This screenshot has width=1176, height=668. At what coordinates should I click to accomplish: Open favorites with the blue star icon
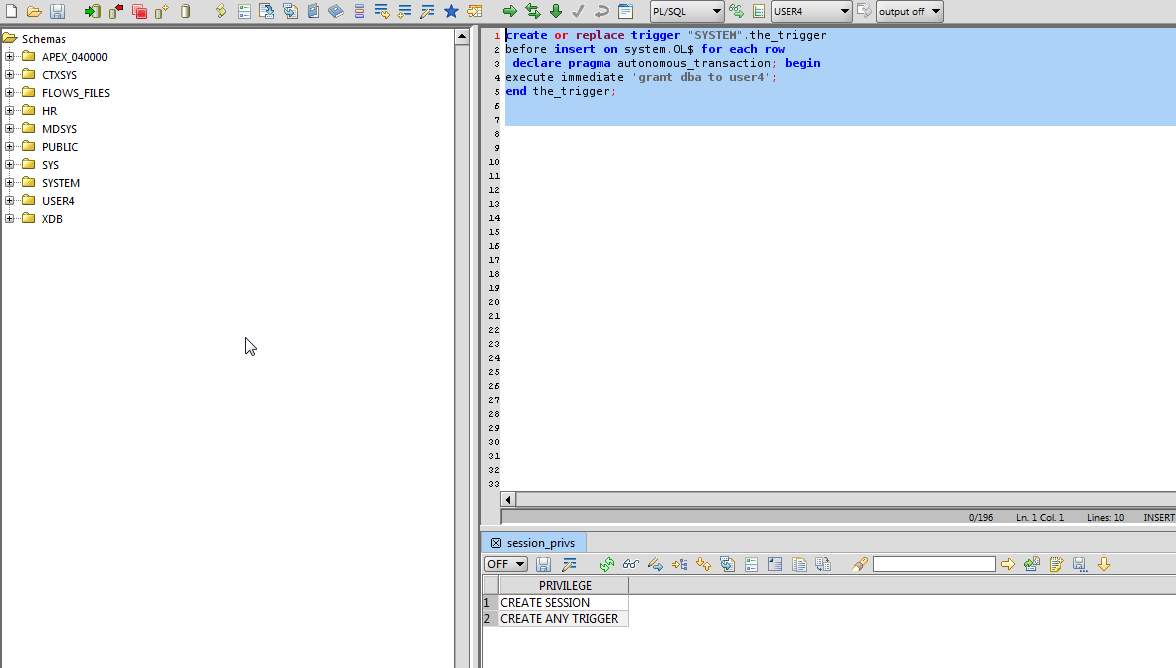(x=451, y=11)
